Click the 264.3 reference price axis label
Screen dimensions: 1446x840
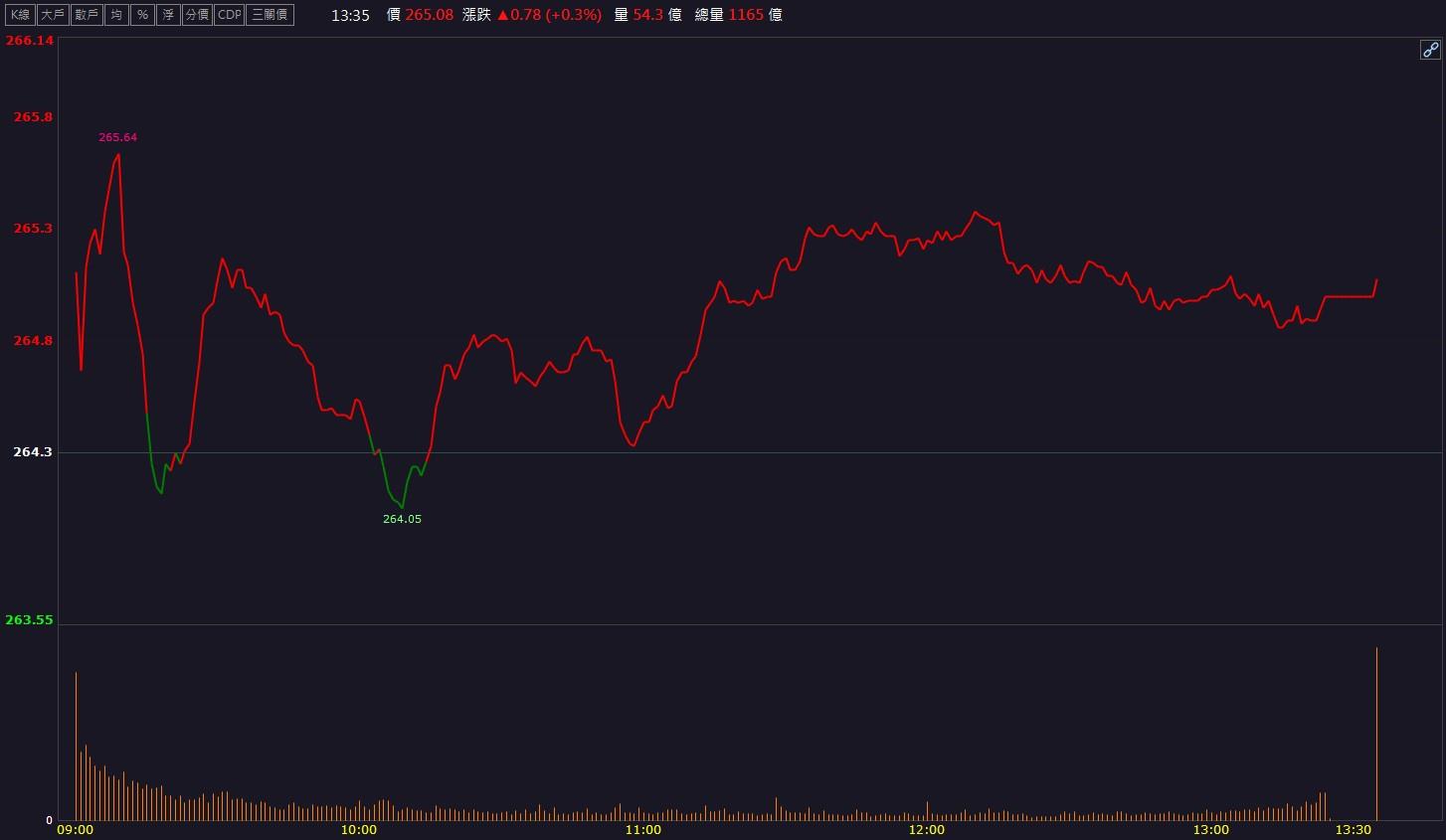pyautogui.click(x=33, y=452)
